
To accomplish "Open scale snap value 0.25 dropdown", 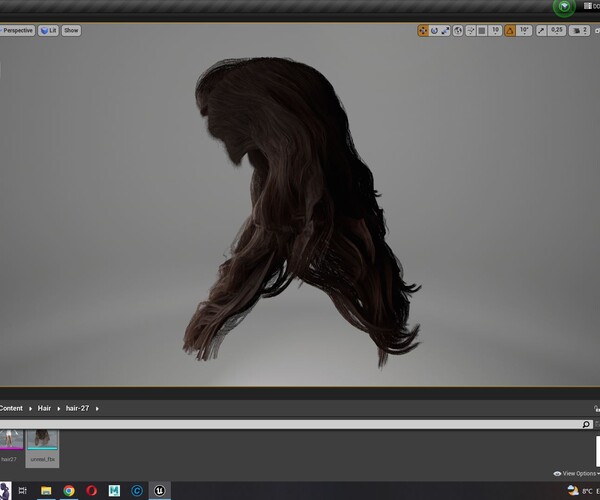I will click(x=557, y=31).
